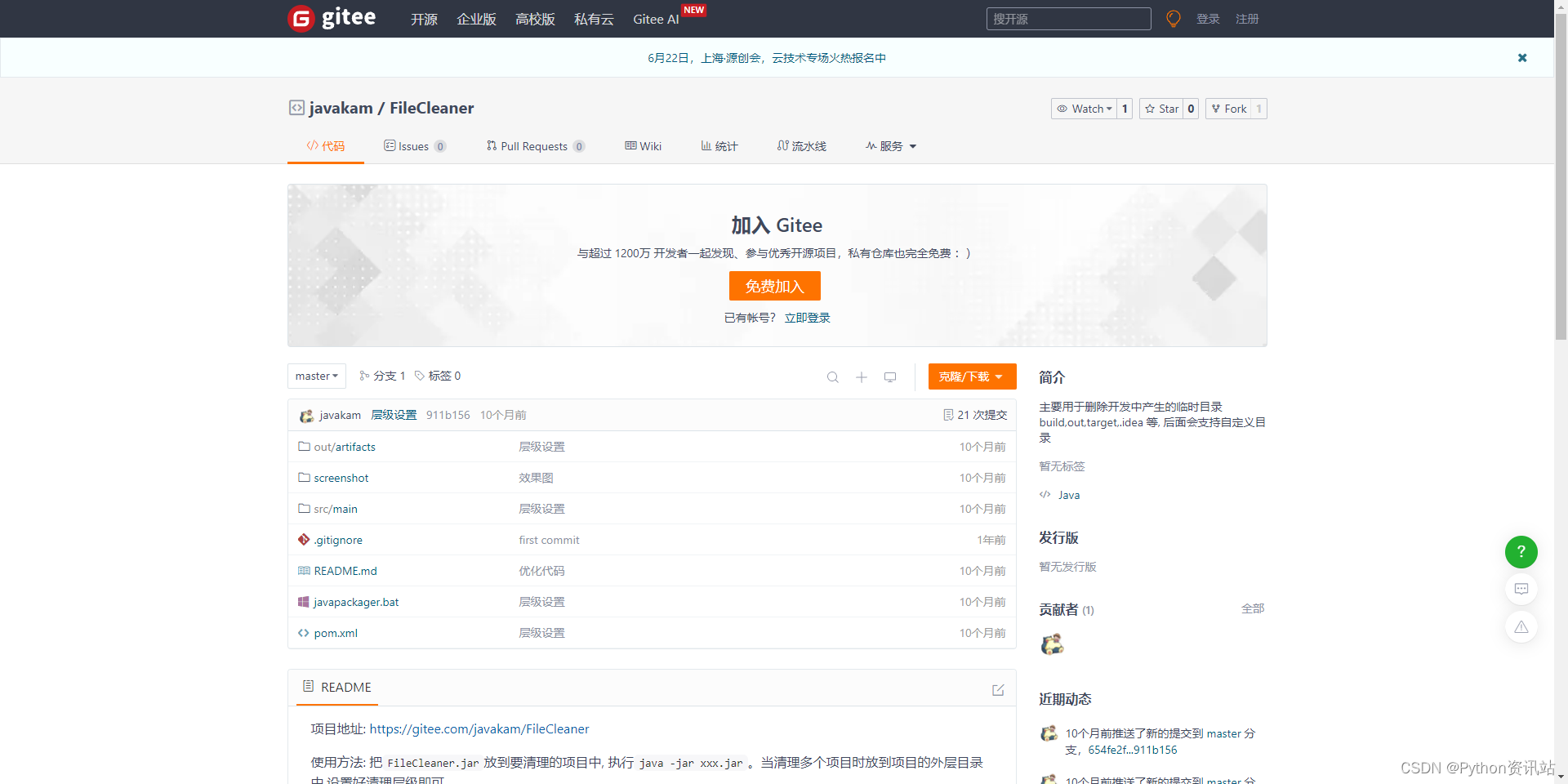Click 高校版 in top navigation
Image resolution: width=1568 pixels, height=784 pixels.
coord(535,19)
